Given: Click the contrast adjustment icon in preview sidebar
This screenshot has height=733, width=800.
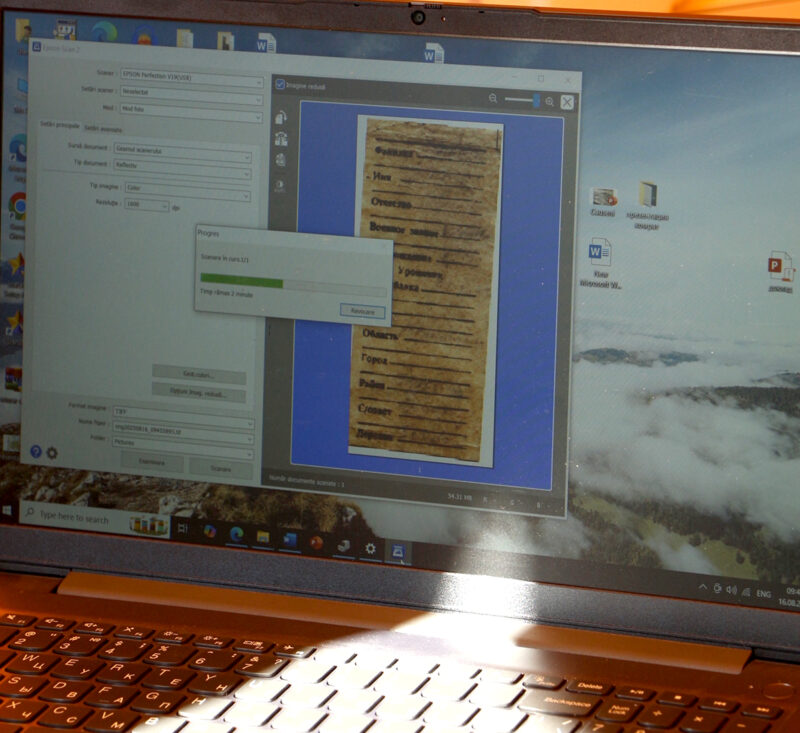Looking at the screenshot, I should click(x=280, y=186).
